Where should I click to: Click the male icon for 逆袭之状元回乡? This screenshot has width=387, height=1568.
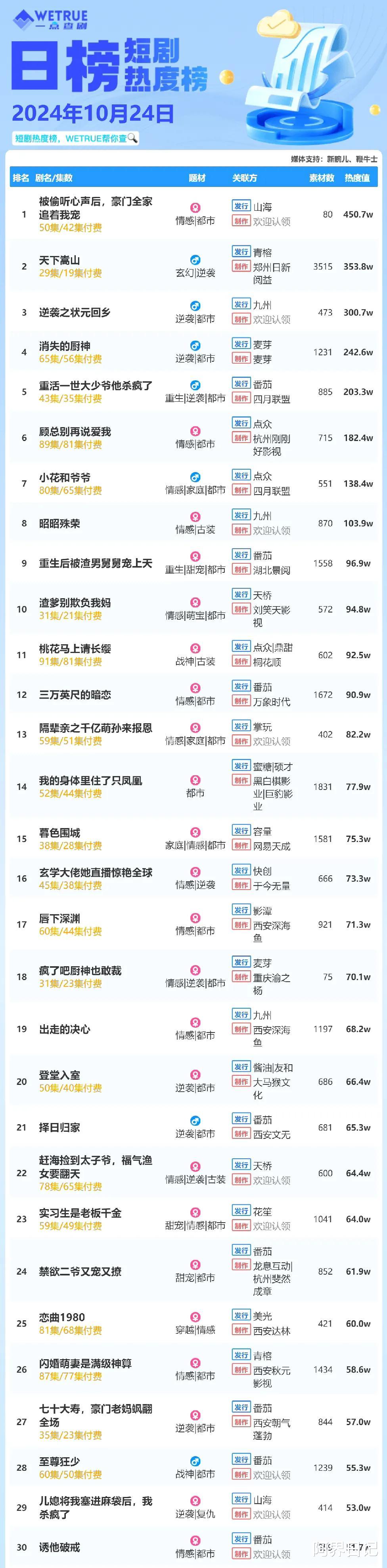[x=195, y=306]
